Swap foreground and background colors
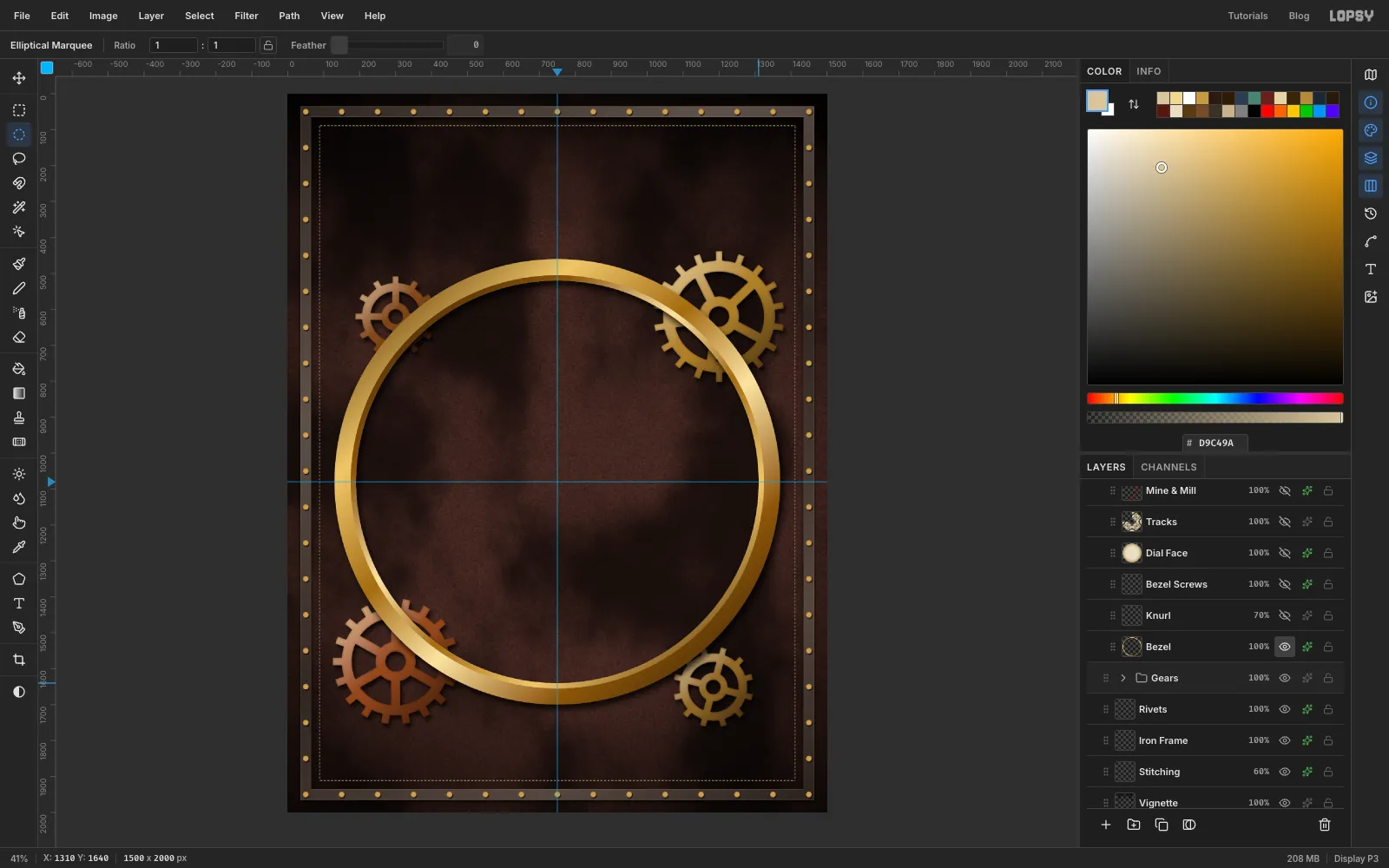 [x=1134, y=104]
